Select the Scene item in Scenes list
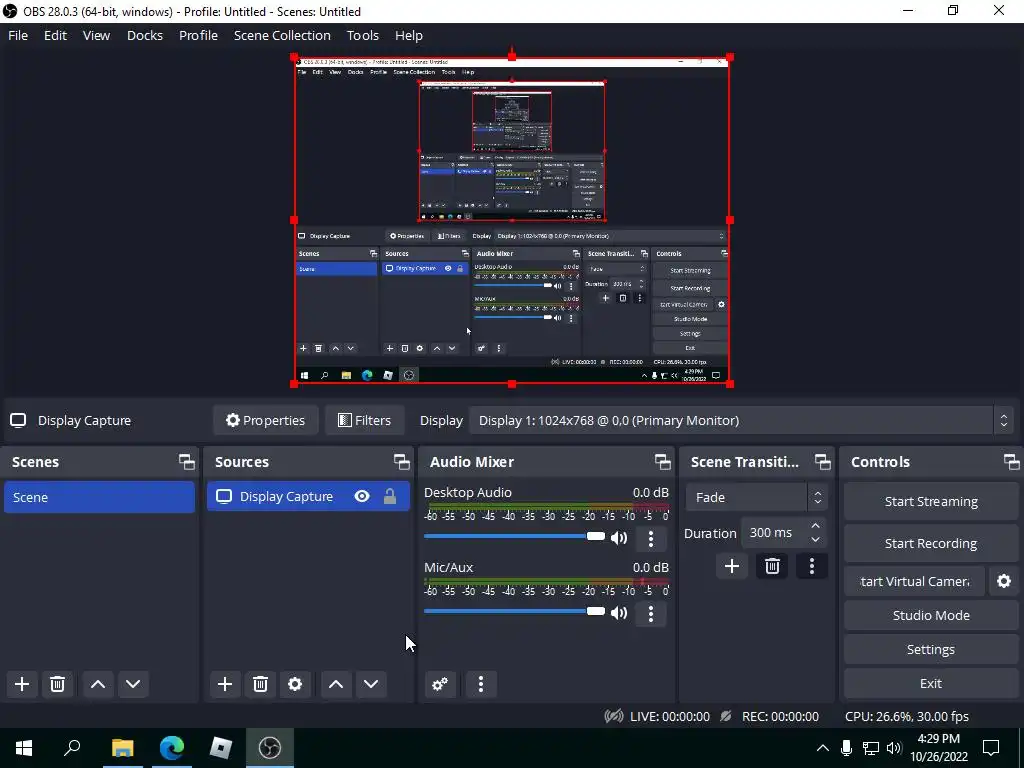Viewport: 1024px width, 768px height. (x=99, y=497)
